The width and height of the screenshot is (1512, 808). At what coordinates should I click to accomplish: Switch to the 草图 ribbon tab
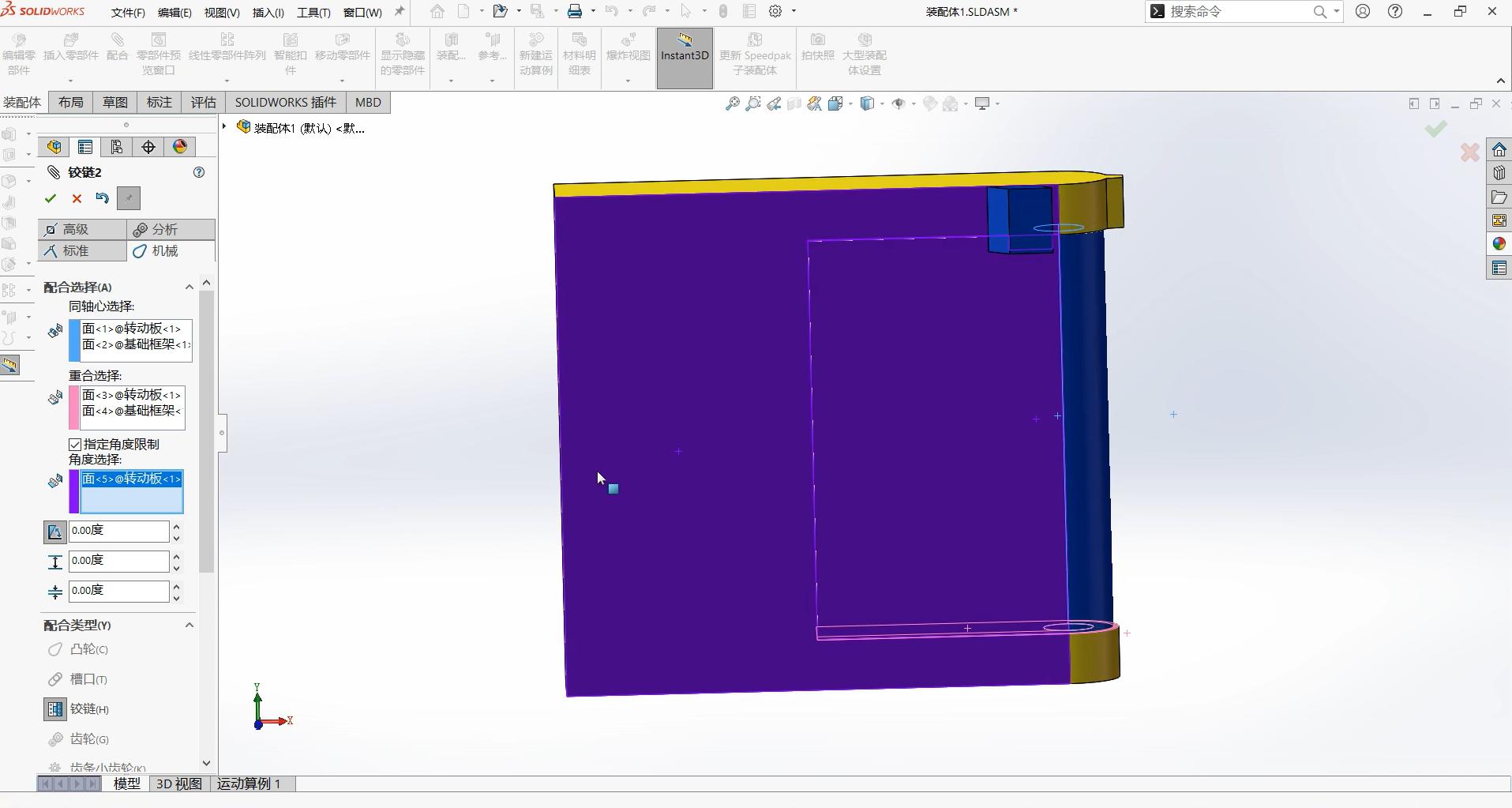tap(114, 103)
